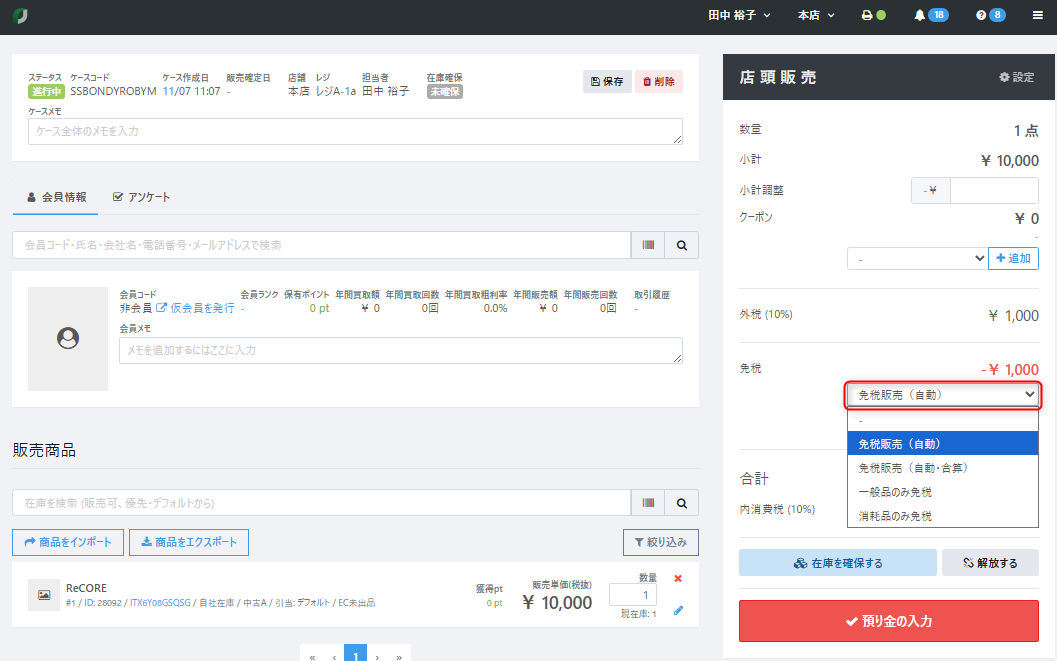Open item code ITX6Y08GSQSG link

[160, 603]
